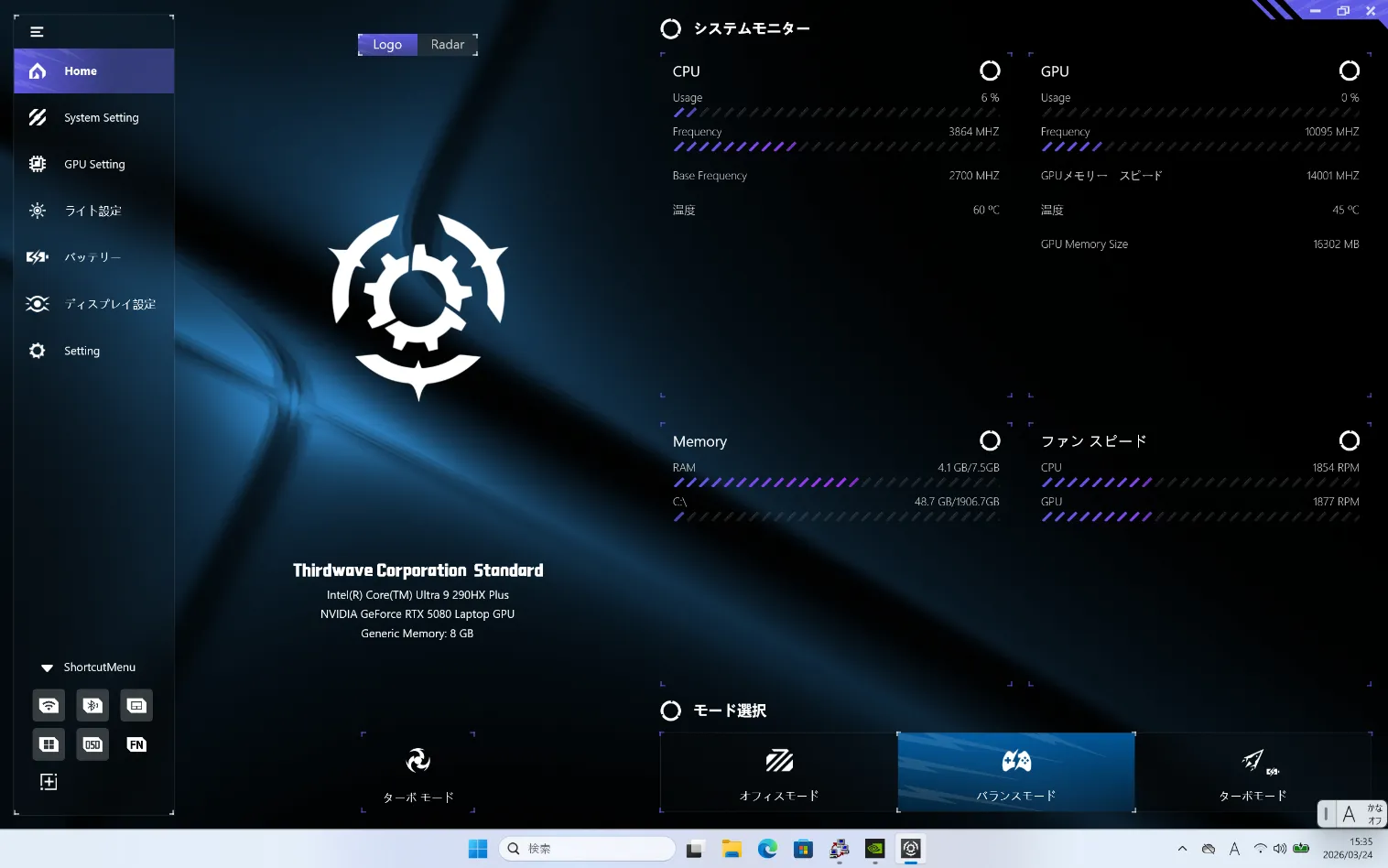Open System Setting from the sidebar
The width and height of the screenshot is (1388, 868).
(x=101, y=117)
